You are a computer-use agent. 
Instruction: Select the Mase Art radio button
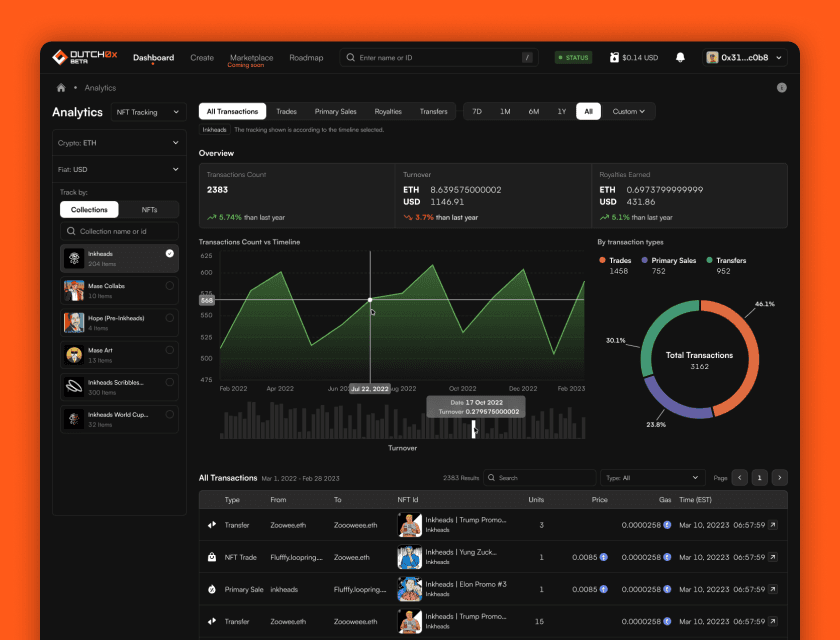[x=169, y=350]
